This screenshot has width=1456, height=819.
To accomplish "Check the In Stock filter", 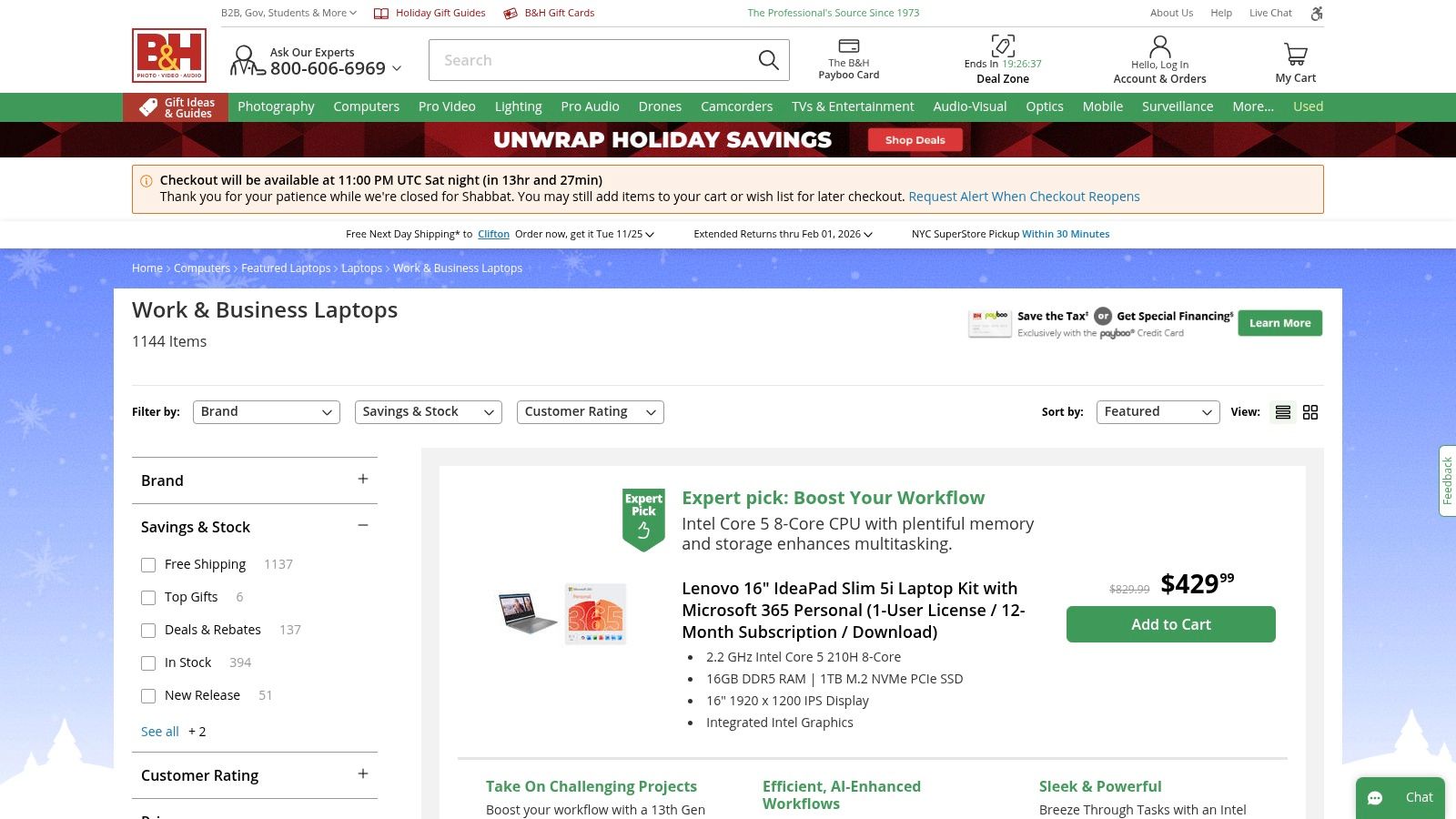I will [148, 663].
